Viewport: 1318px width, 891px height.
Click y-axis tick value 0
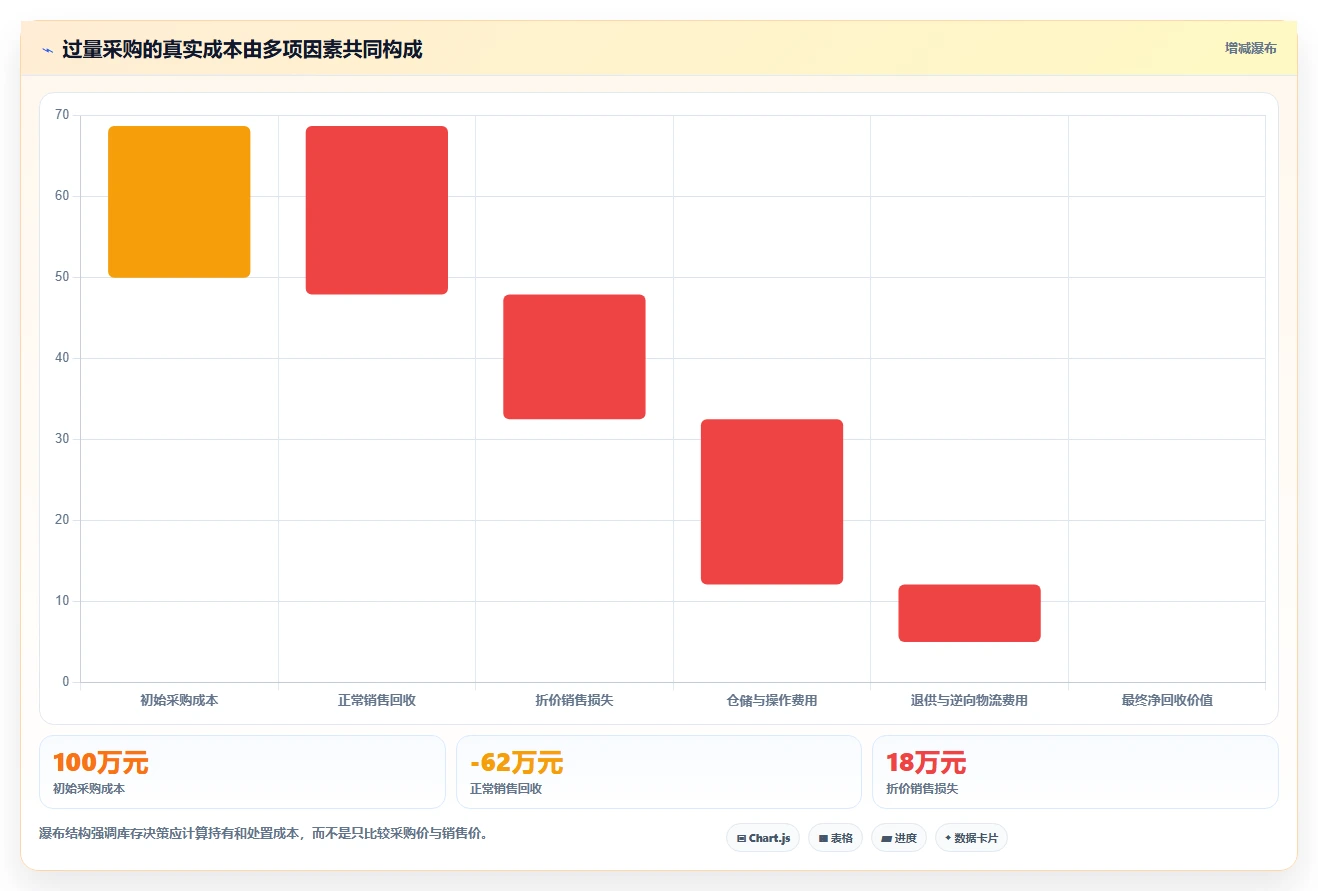tap(66, 682)
